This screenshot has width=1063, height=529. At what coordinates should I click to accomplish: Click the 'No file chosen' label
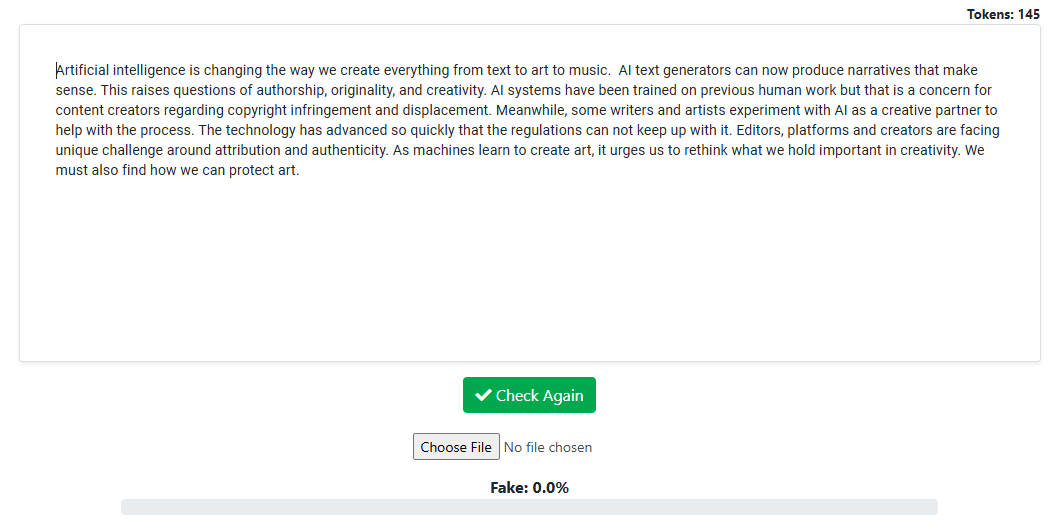pyautogui.click(x=548, y=447)
